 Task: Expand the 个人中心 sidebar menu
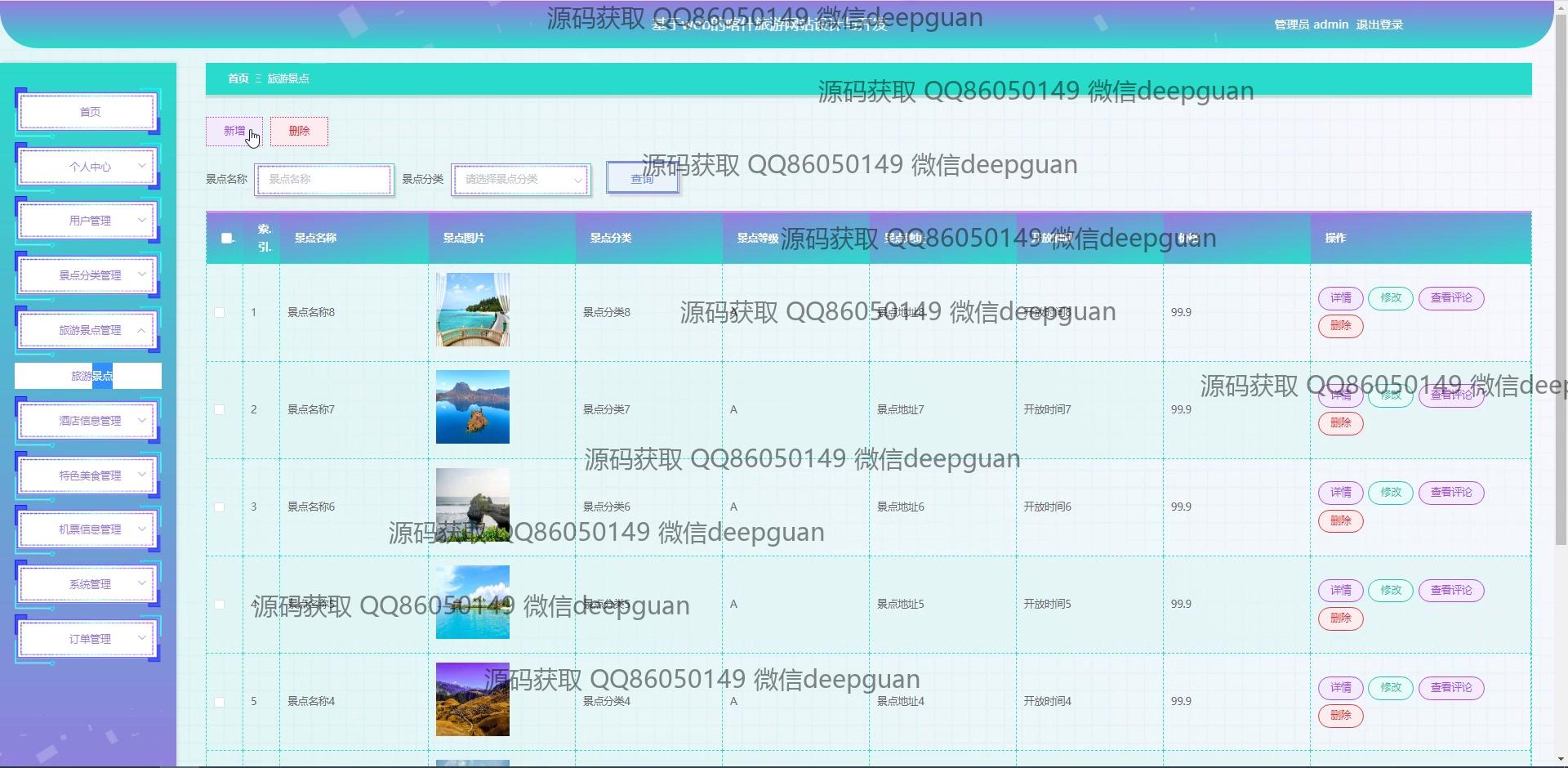point(87,167)
